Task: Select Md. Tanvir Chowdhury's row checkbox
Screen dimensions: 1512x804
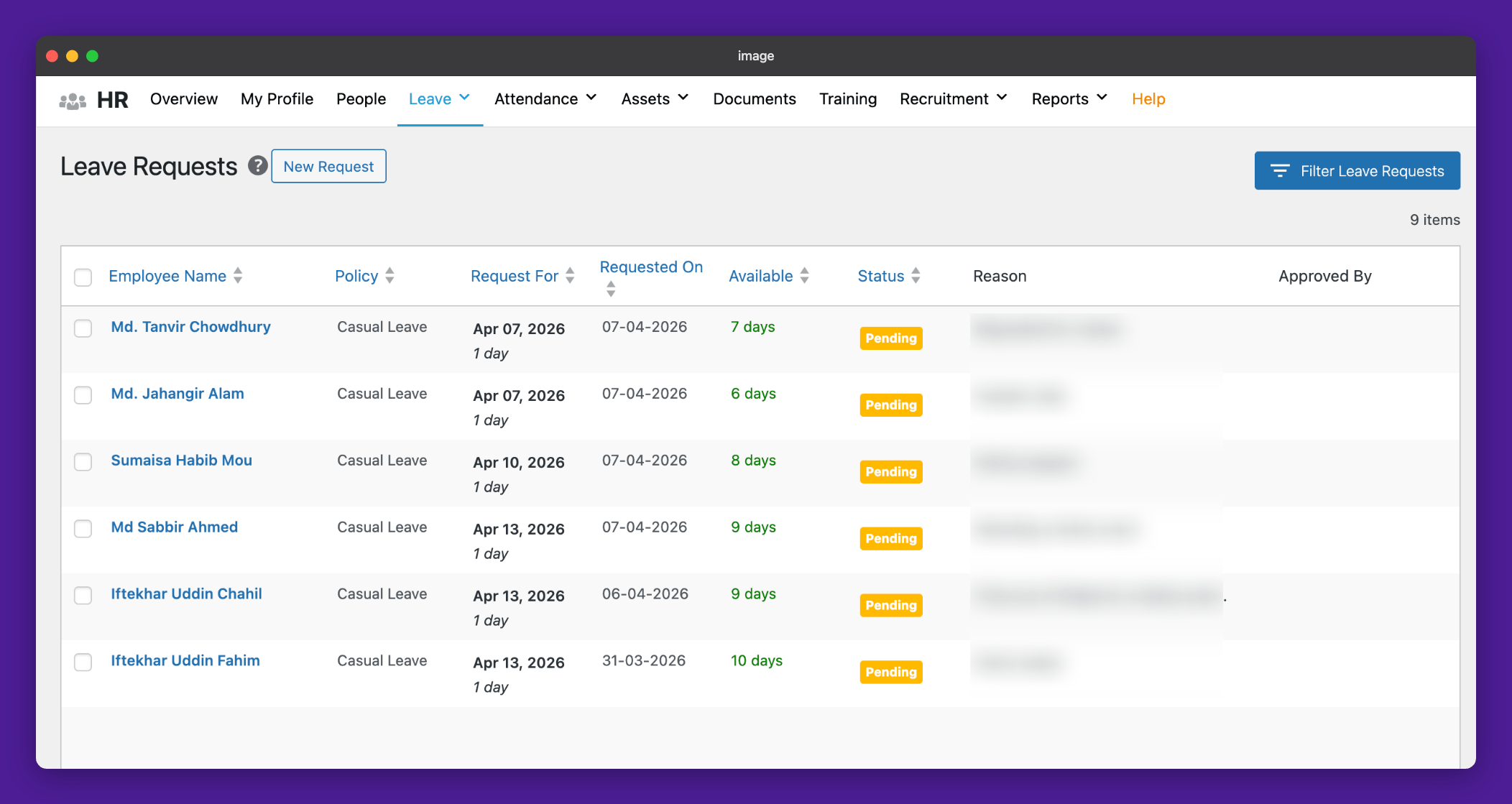Action: [x=83, y=328]
